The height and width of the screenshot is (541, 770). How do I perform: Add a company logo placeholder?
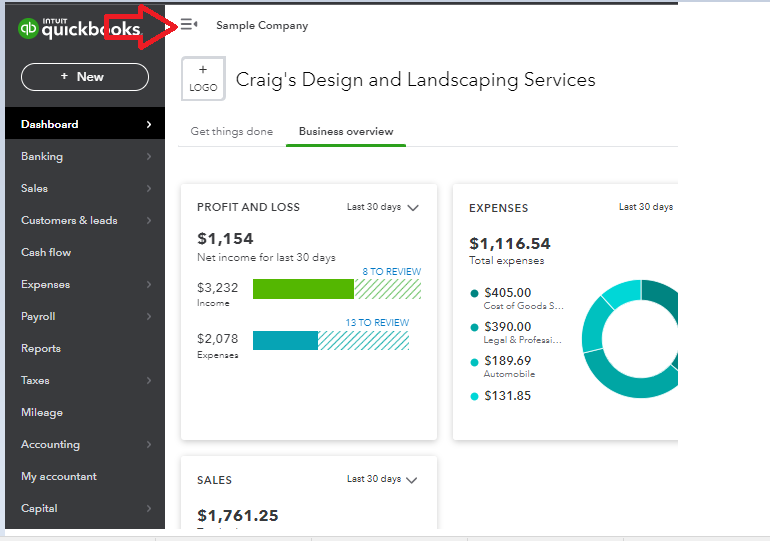coord(203,79)
